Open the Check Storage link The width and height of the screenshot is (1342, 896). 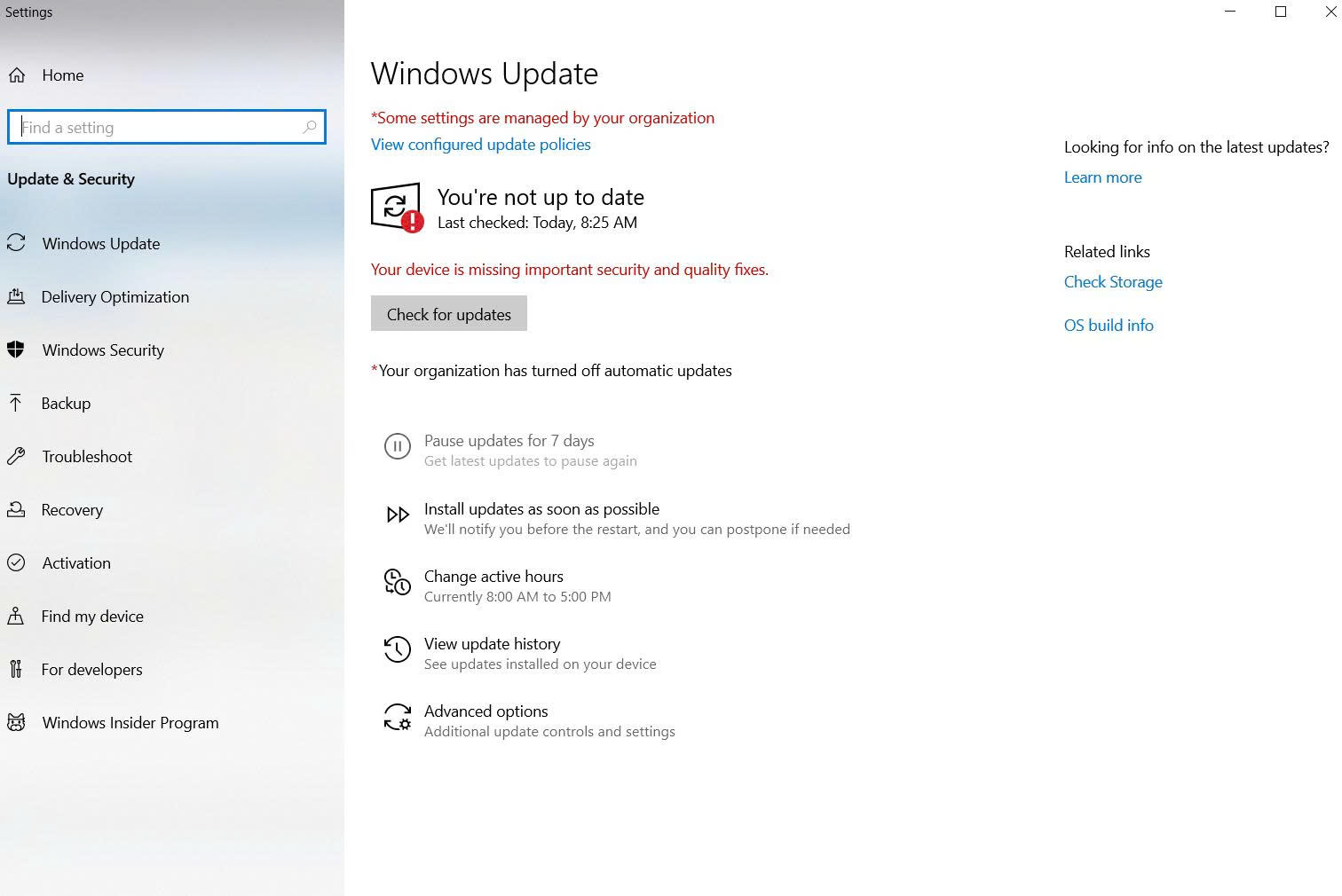tap(1112, 281)
